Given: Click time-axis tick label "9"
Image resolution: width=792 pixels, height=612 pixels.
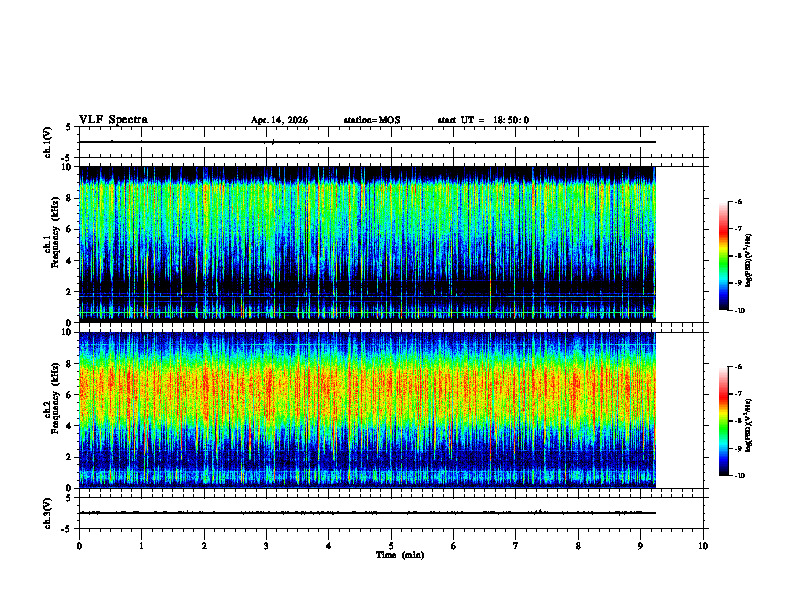Looking at the screenshot, I should [640, 546].
